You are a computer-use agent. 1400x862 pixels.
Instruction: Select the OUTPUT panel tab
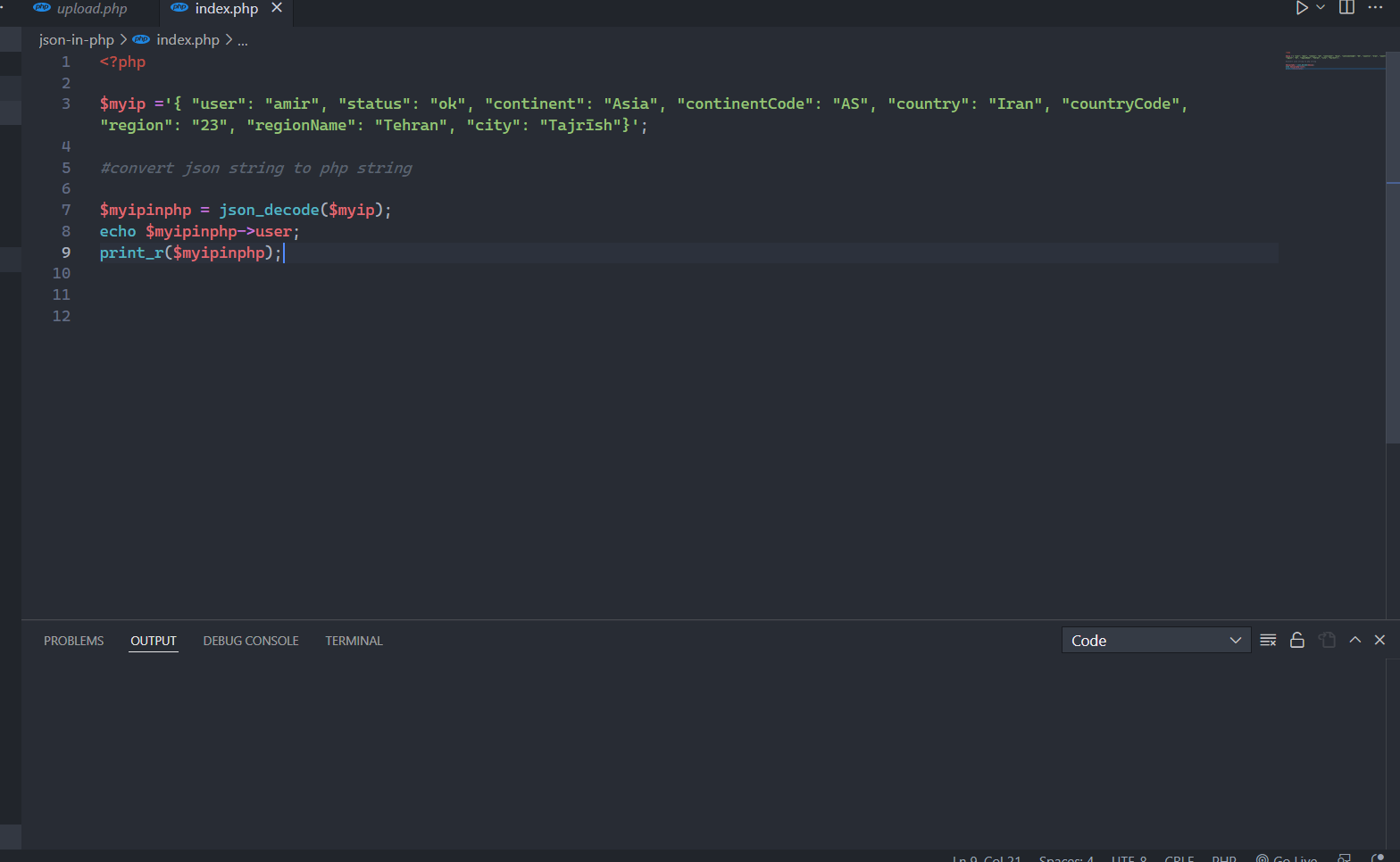click(x=154, y=641)
